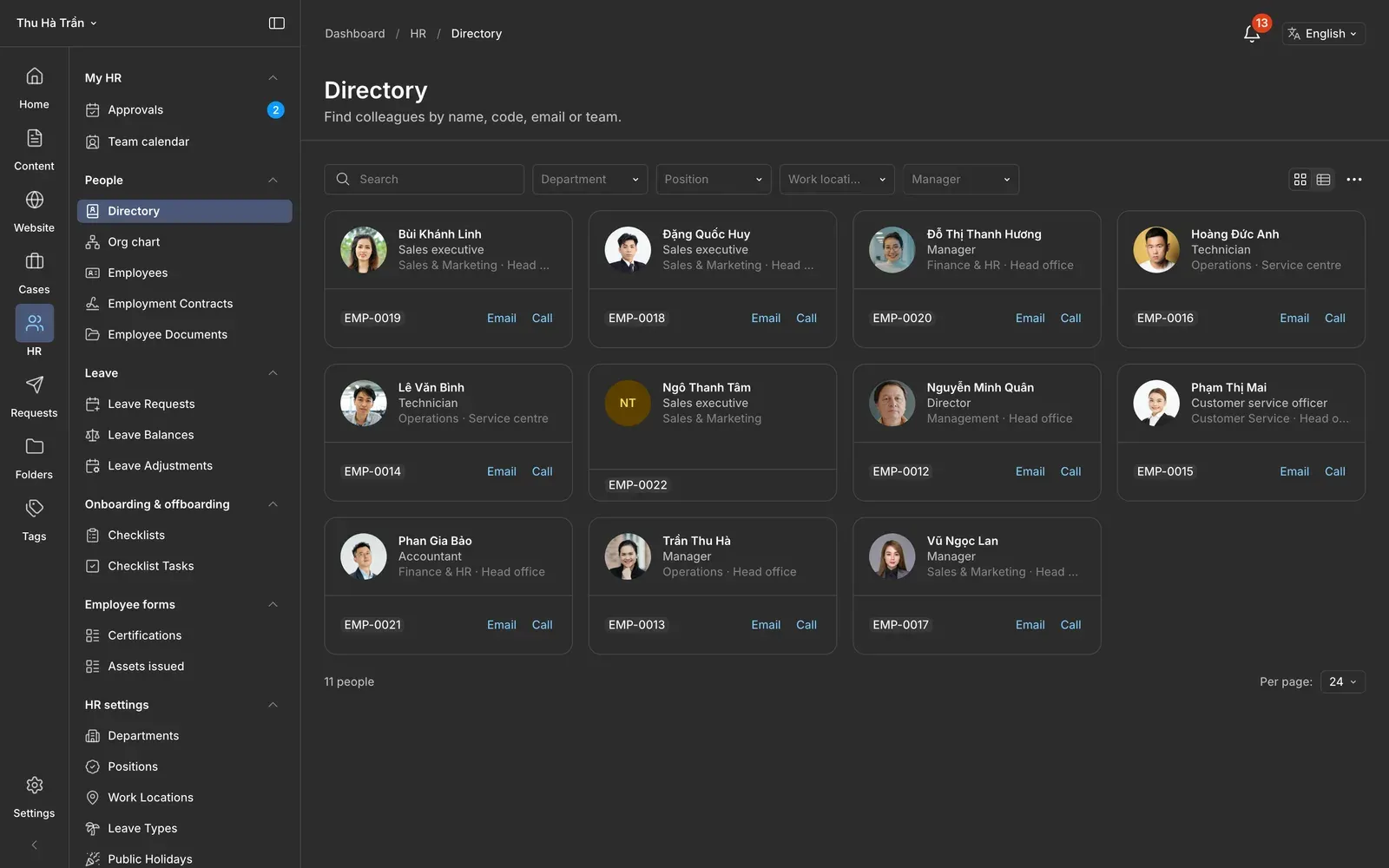Viewport: 1389px width, 868px height.
Task: Collapse the My HR section
Action: coord(273,78)
